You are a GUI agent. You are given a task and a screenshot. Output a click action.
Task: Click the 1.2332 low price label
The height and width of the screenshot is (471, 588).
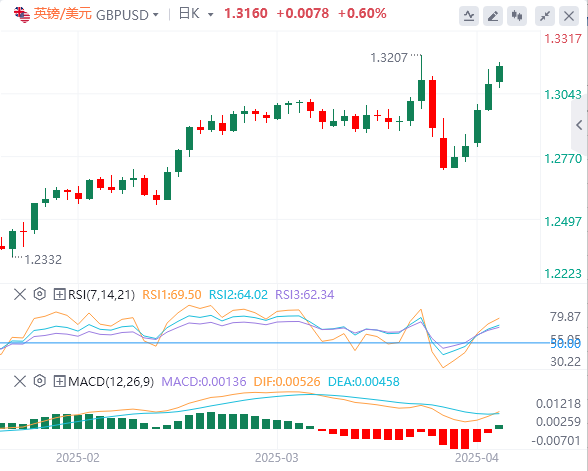(x=43, y=260)
